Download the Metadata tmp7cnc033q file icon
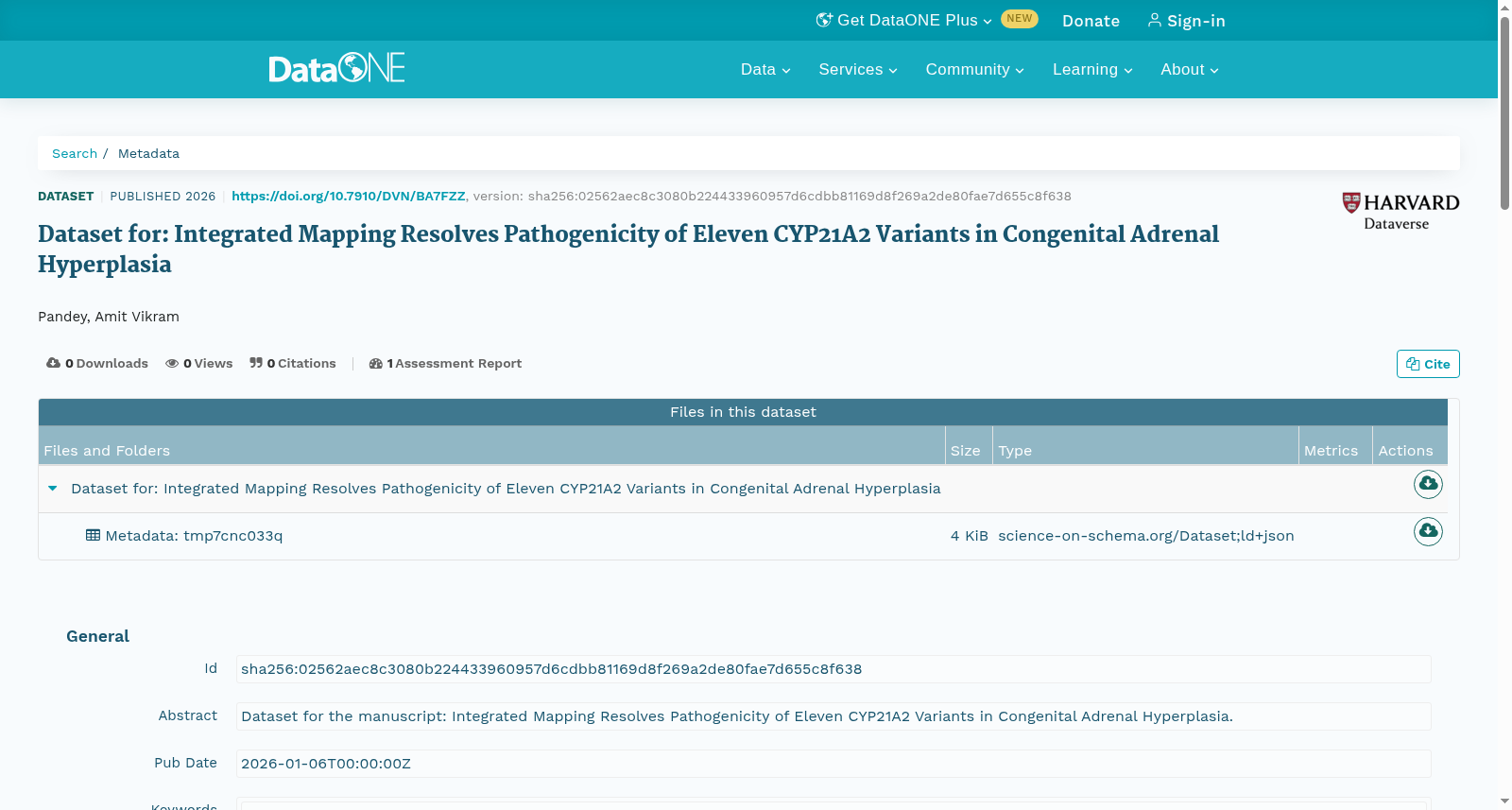 point(1428,531)
